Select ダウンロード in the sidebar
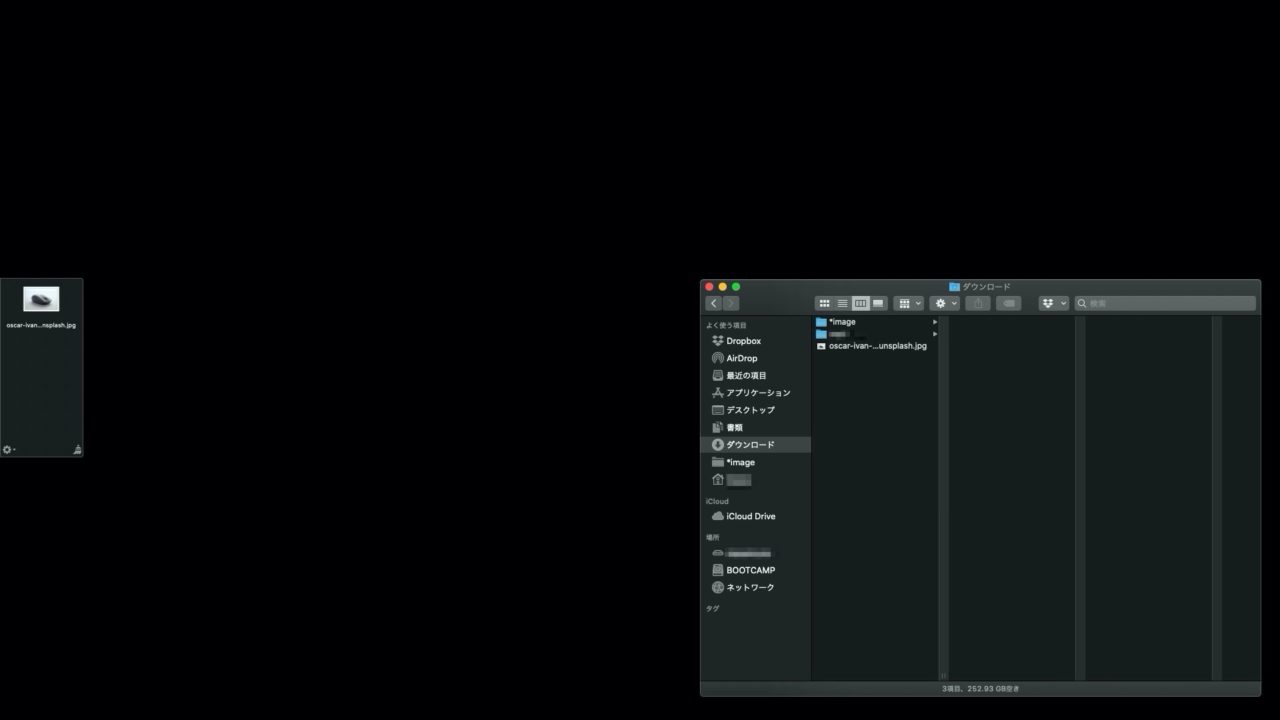Screen dimensions: 1280x720 click(755, 445)
